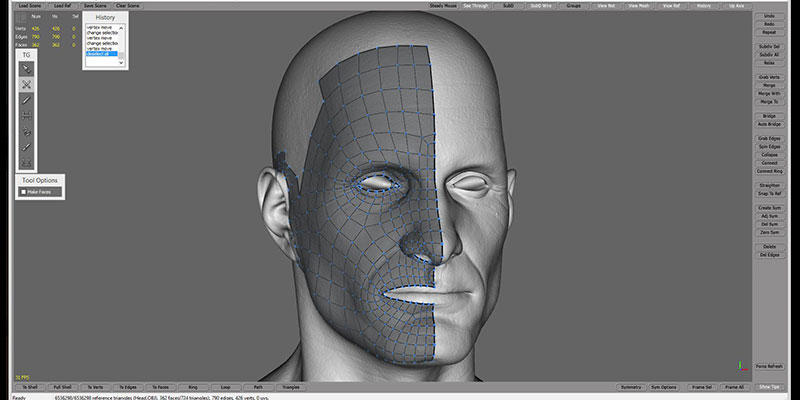Screen dimensions: 800x400
Task: Click the Loop selection button
Action: 226,387
